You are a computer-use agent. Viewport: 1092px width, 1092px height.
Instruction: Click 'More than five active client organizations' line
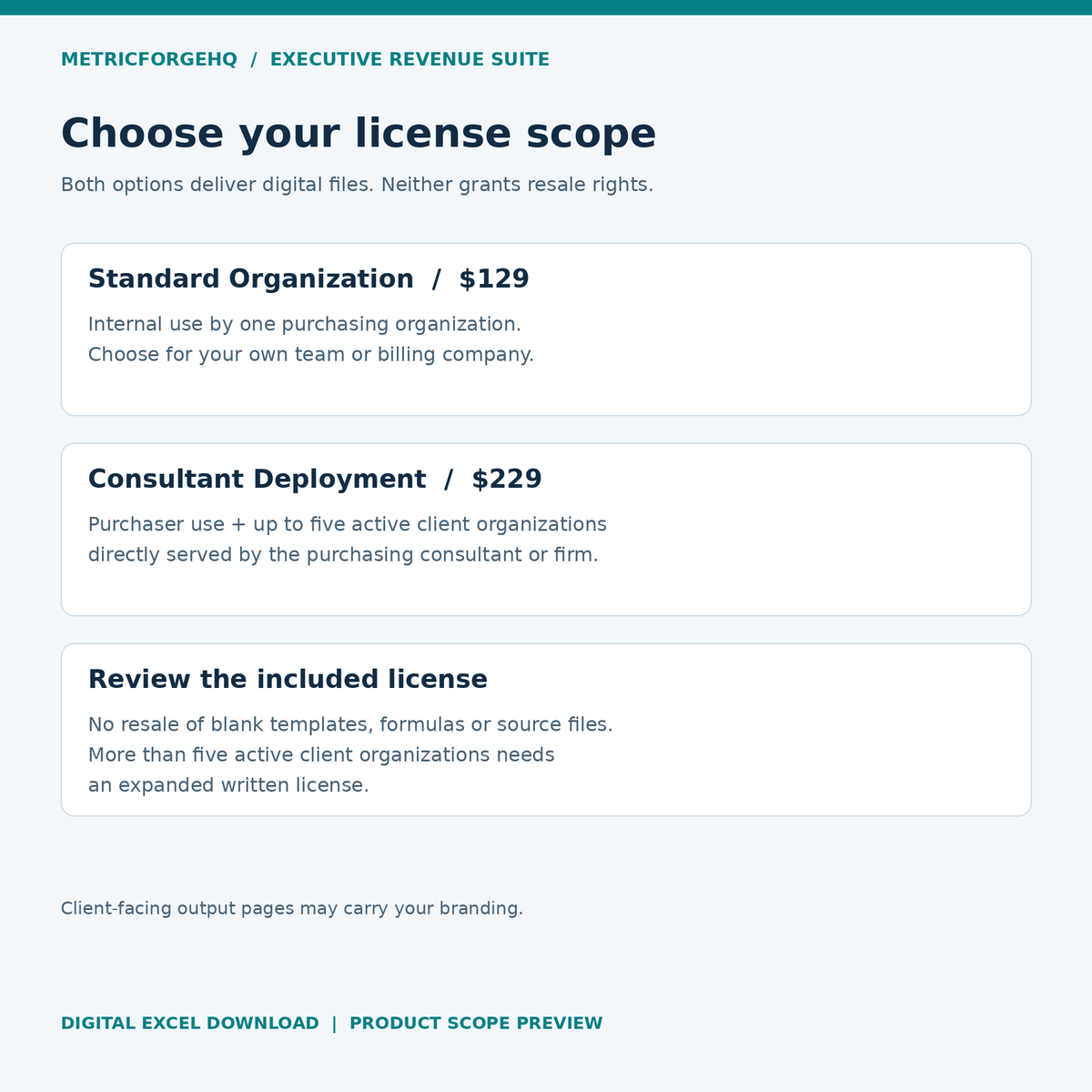tap(321, 755)
